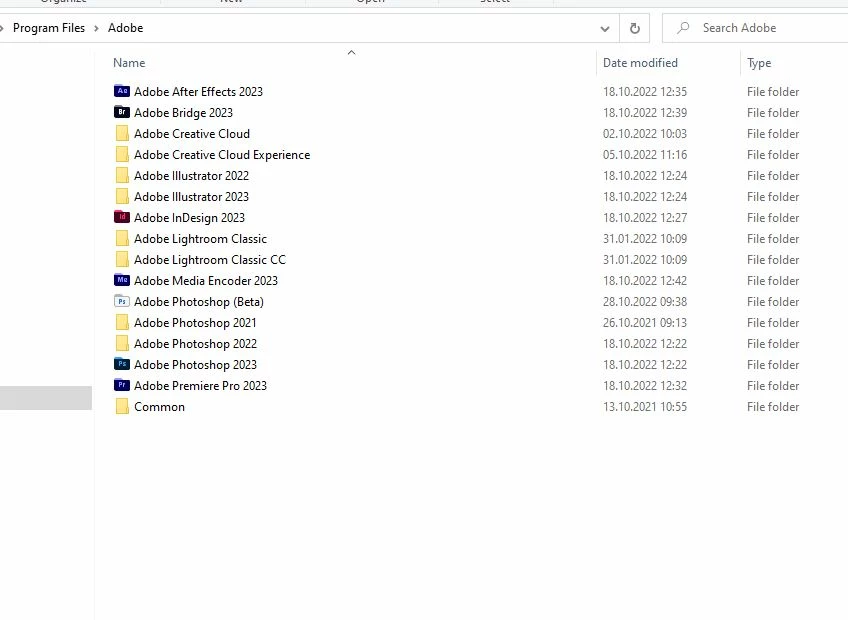
Task: Select the highlighted navigation pane item
Action: (46, 398)
